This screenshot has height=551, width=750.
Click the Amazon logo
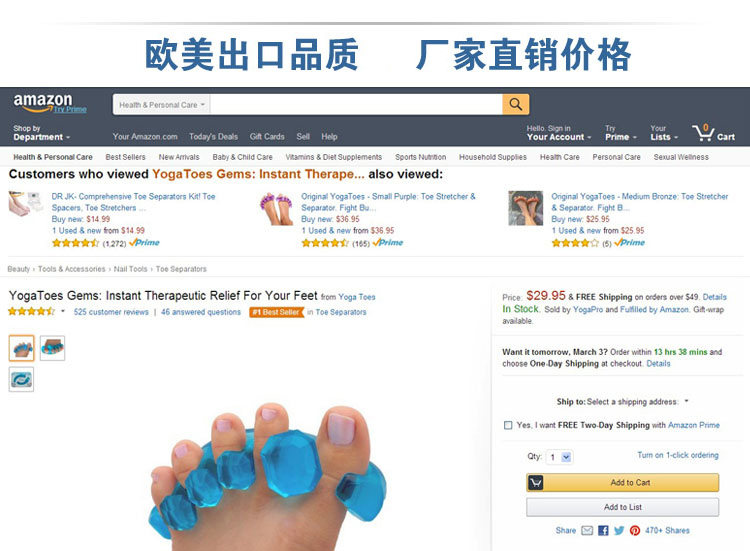43,102
